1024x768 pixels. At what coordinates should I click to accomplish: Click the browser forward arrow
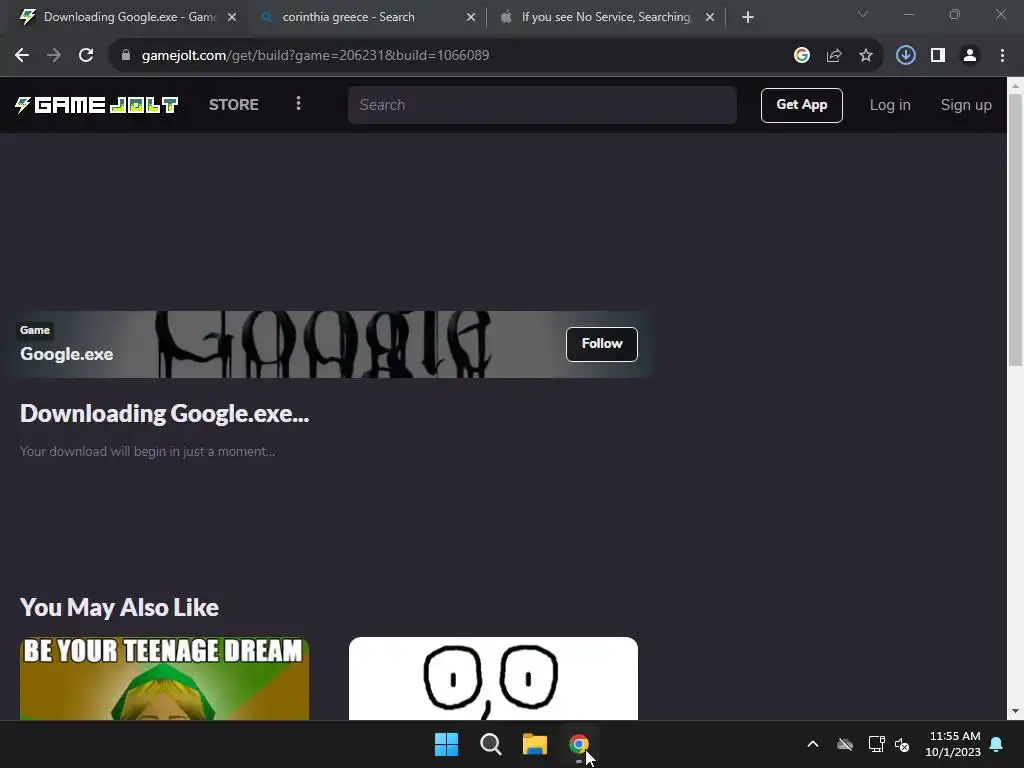[x=54, y=56]
